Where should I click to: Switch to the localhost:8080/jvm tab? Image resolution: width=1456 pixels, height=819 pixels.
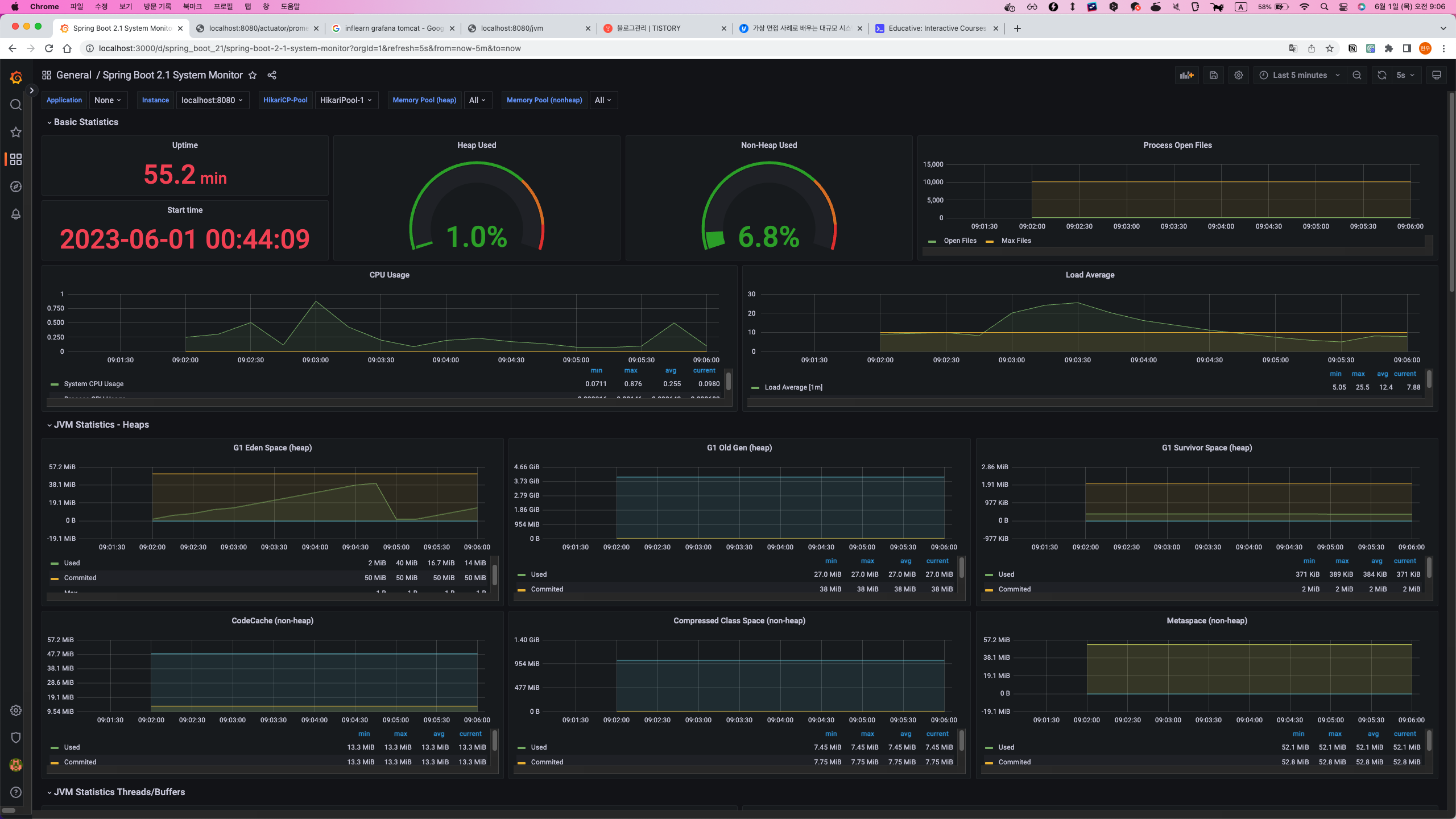click(x=512, y=28)
